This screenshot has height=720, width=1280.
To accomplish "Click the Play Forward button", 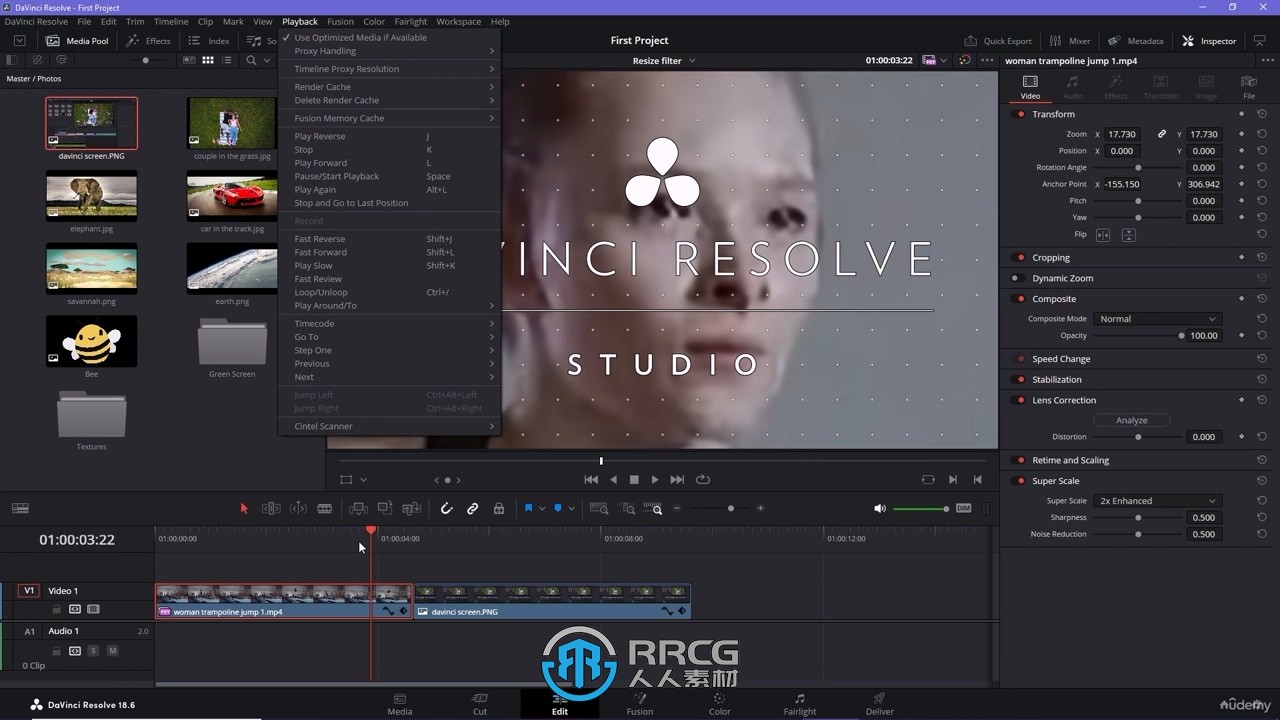I will (x=655, y=480).
